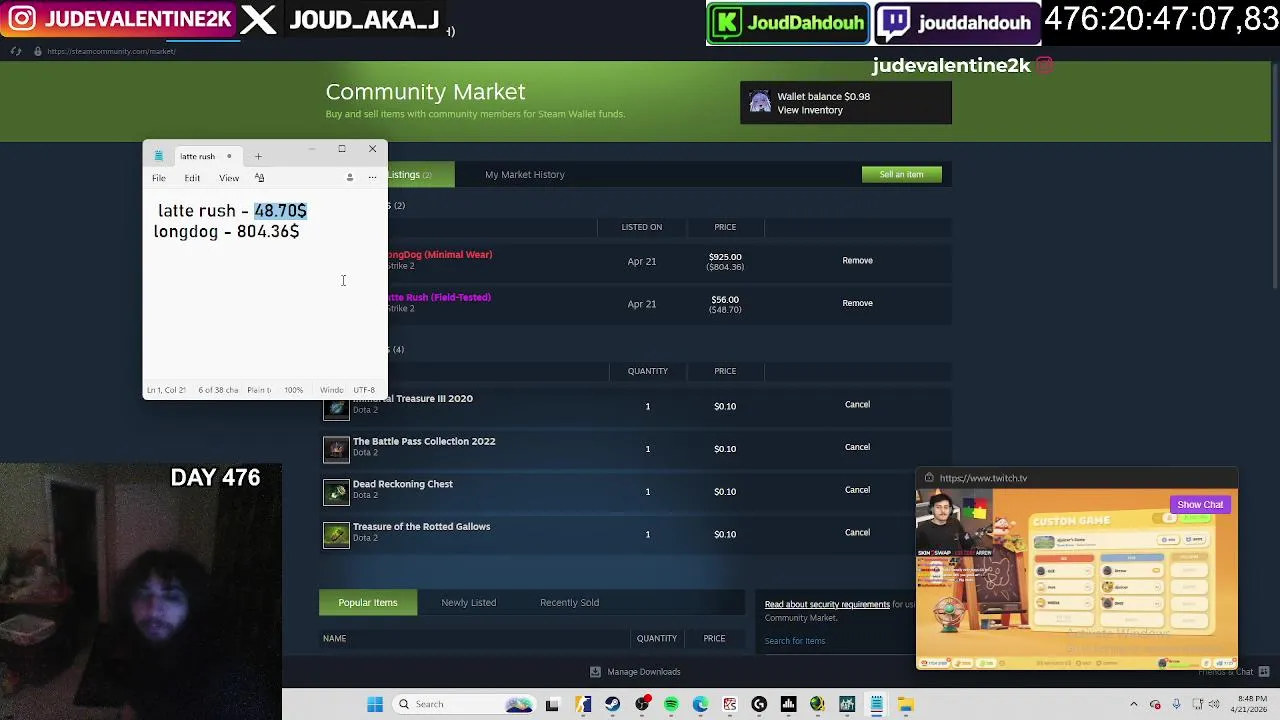The image size is (1280, 720).
Task: Open the Notepad View menu
Action: [x=229, y=178]
